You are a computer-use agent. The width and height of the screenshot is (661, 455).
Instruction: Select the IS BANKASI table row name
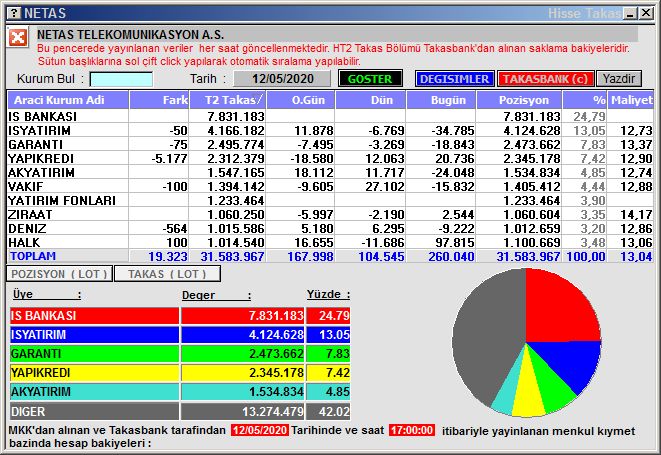click(x=43, y=116)
